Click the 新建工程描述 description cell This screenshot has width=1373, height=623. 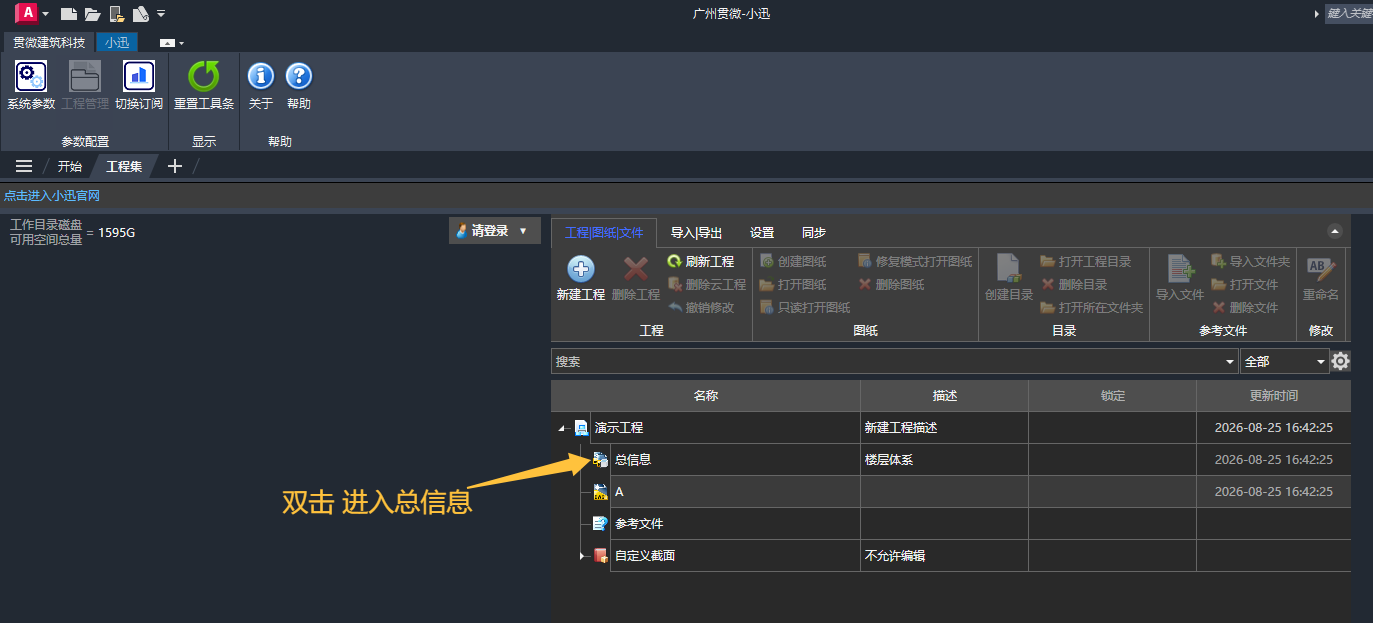pyautogui.click(x=944, y=428)
